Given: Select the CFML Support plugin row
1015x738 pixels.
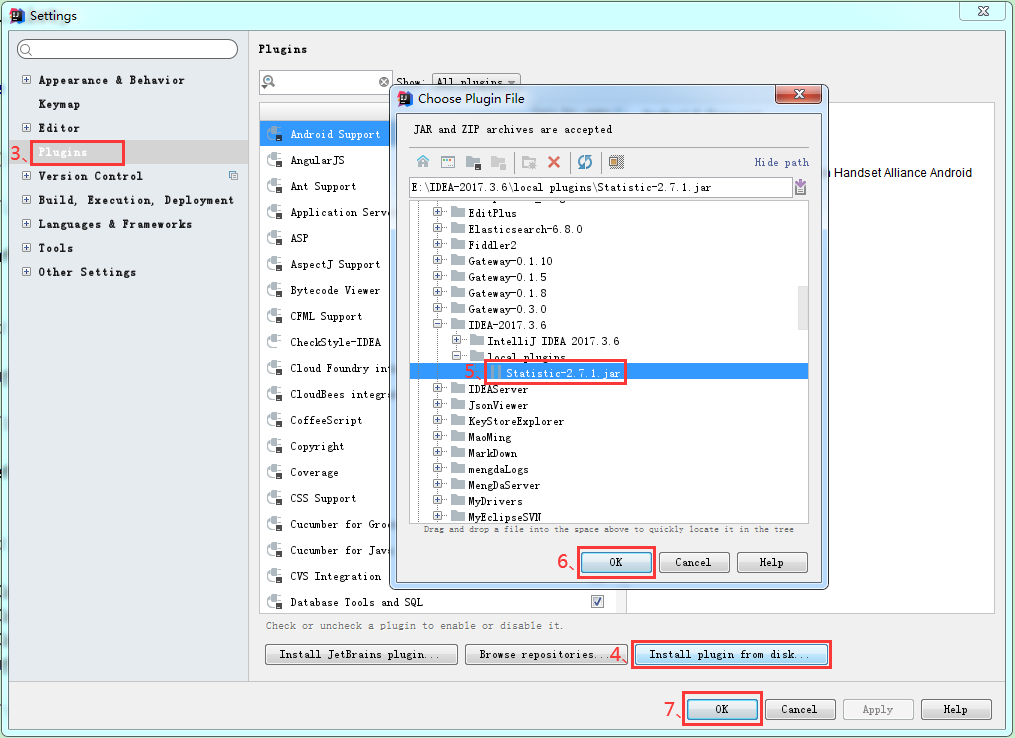Looking at the screenshot, I should (324, 316).
